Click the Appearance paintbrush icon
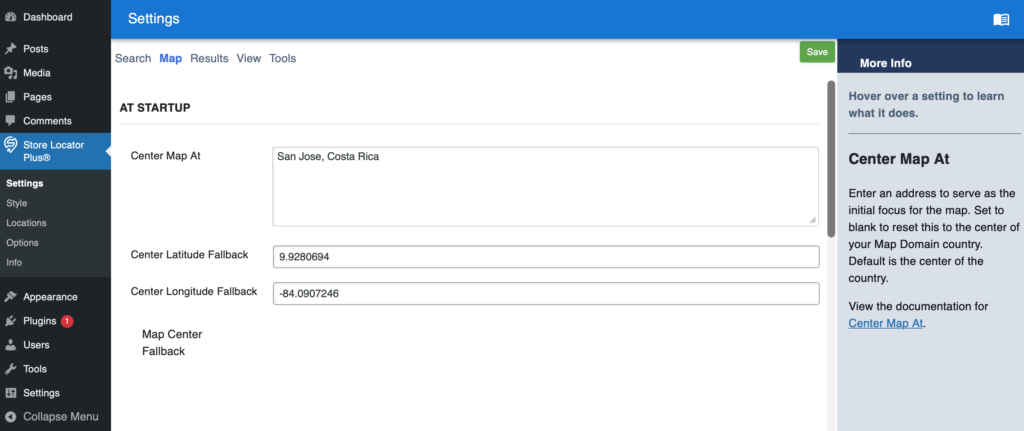Viewport: 1024px width, 431px height. tap(10, 297)
